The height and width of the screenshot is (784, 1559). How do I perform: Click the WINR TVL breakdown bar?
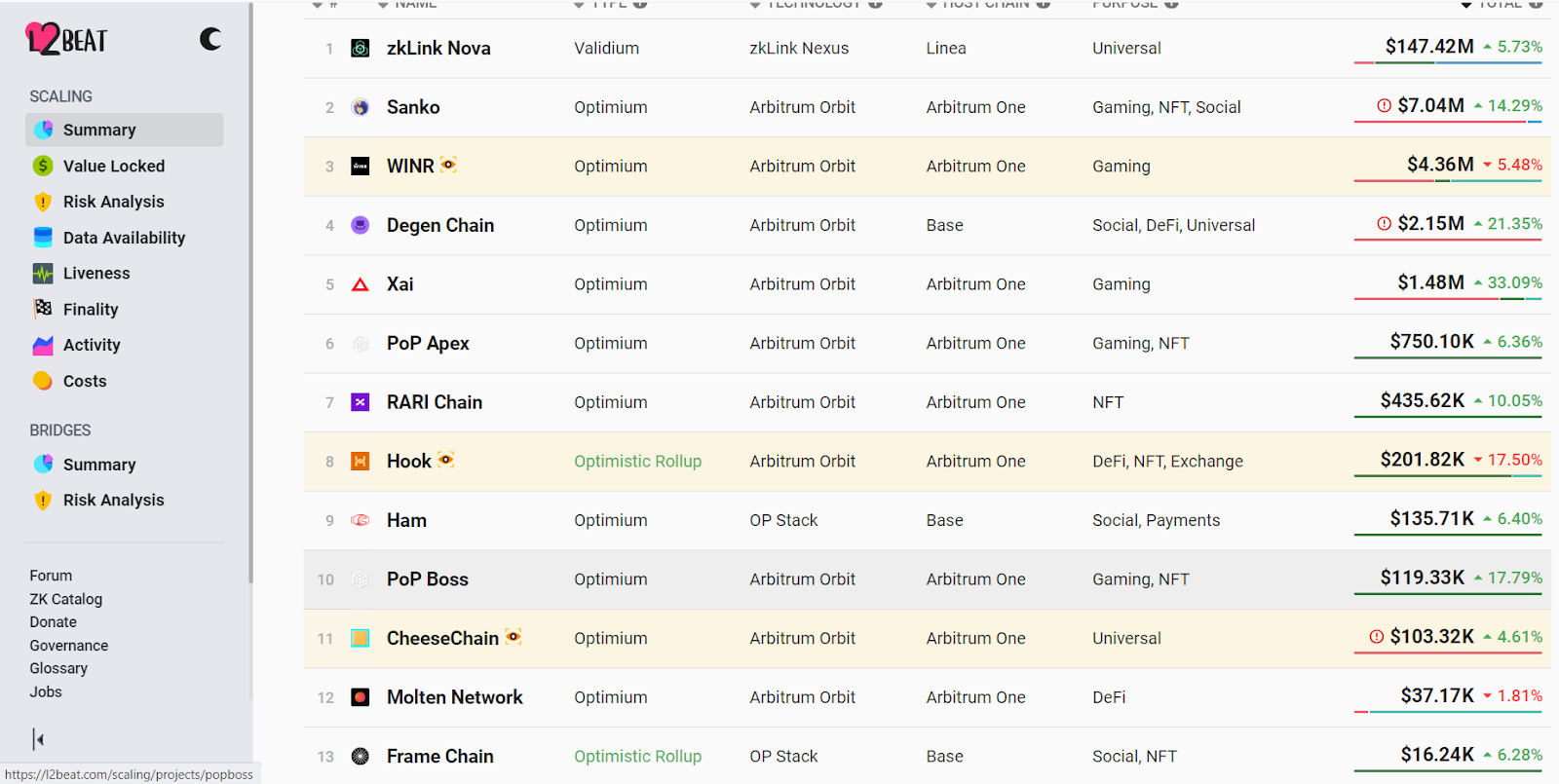(1448, 181)
